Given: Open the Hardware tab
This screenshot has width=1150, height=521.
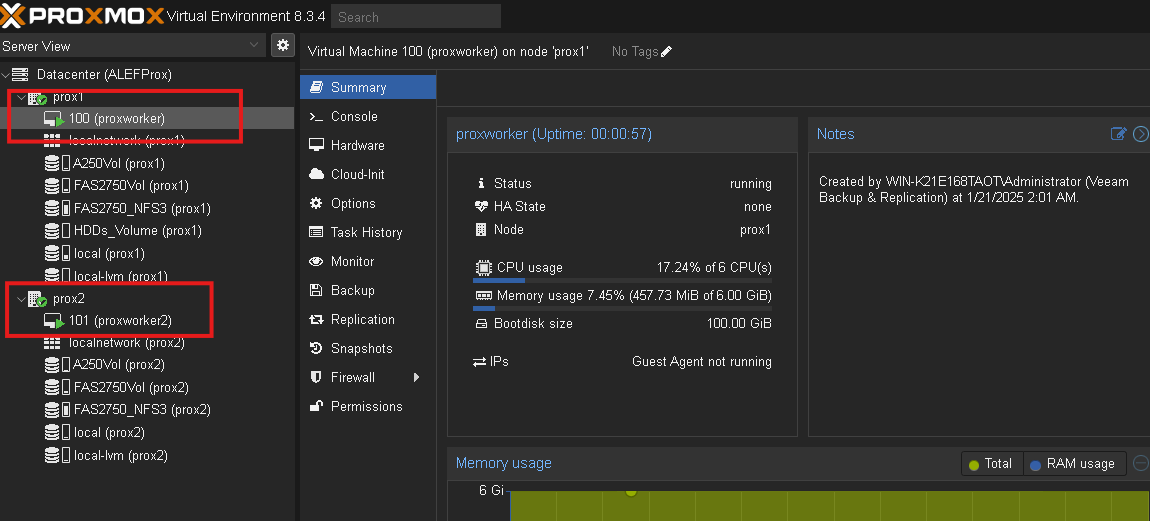Looking at the screenshot, I should coord(368,145).
